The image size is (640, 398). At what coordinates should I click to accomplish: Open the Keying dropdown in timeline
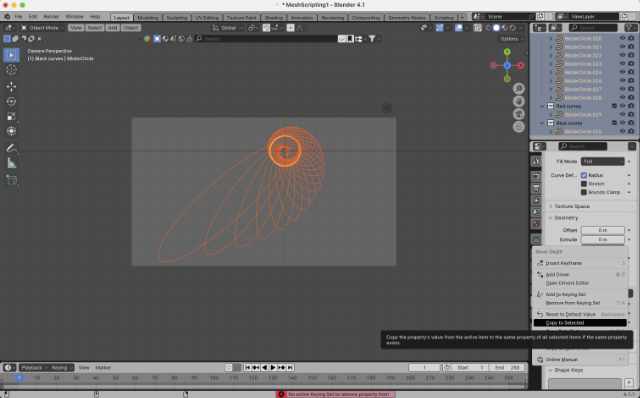[x=62, y=367]
